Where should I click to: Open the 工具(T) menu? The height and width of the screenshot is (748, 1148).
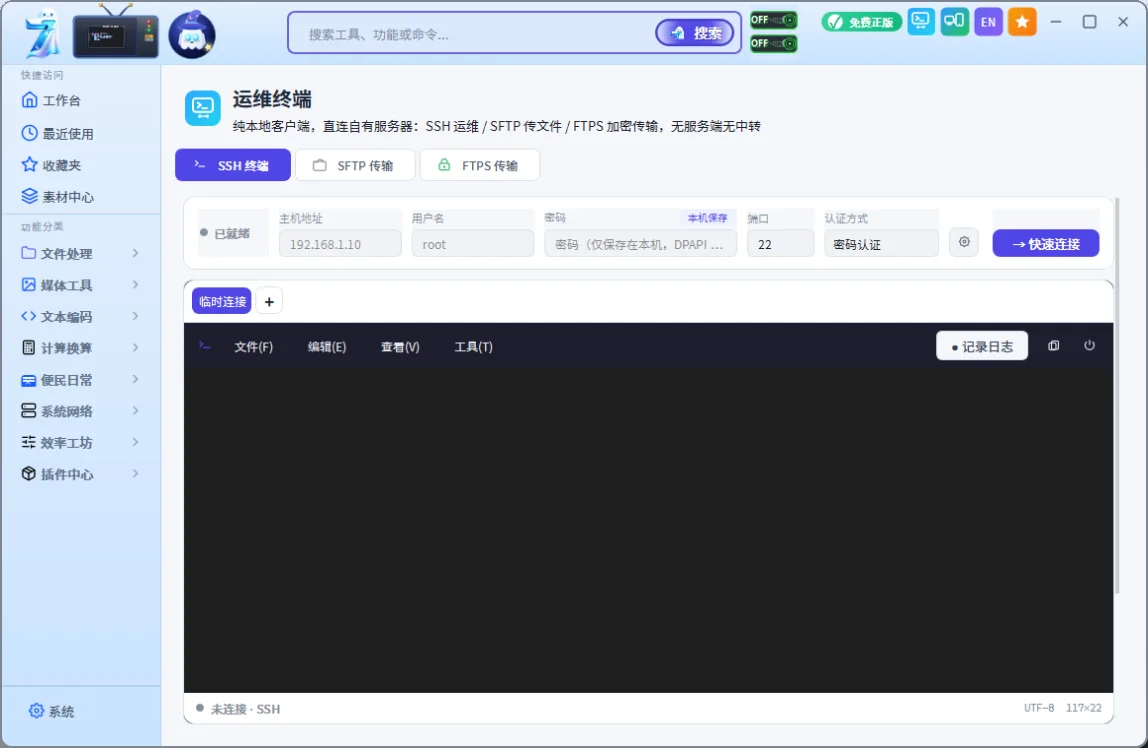tap(473, 347)
